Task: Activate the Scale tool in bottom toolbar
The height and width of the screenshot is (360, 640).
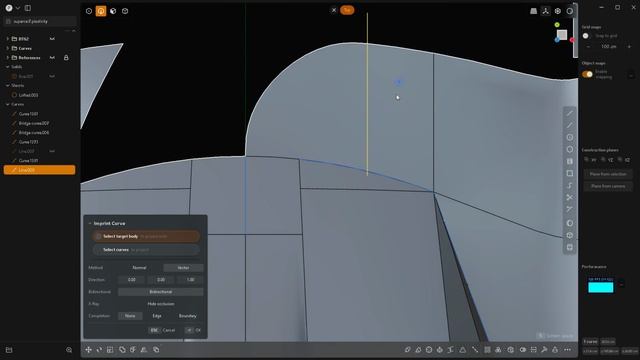Action: (x=110, y=350)
